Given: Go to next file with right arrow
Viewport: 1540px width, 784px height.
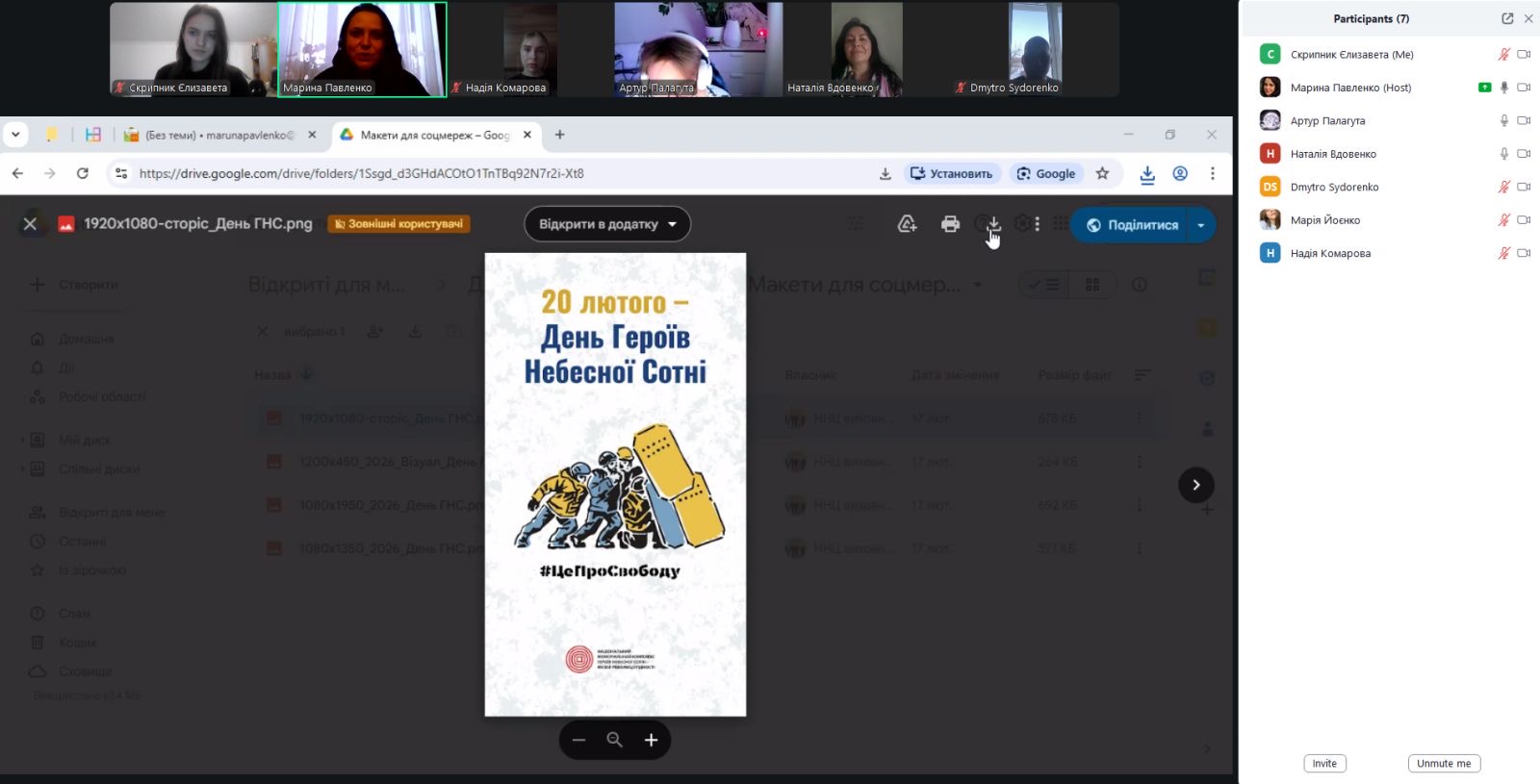Looking at the screenshot, I should [x=1195, y=485].
